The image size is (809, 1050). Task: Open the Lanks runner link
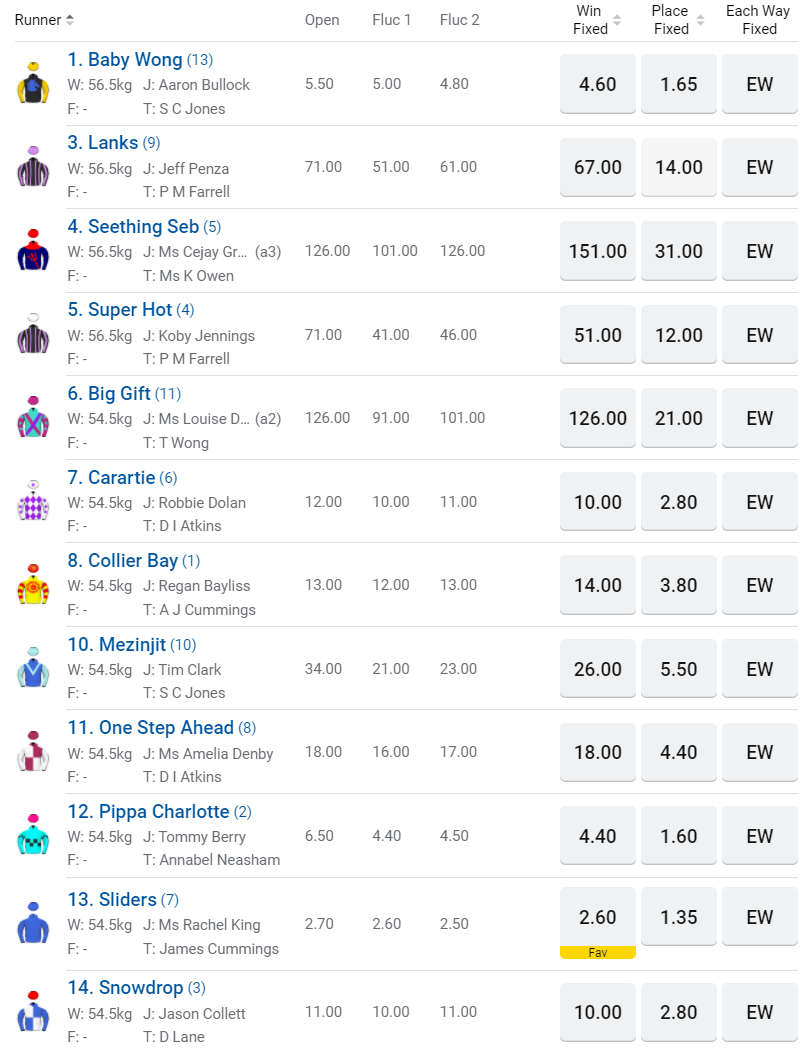pos(113,143)
